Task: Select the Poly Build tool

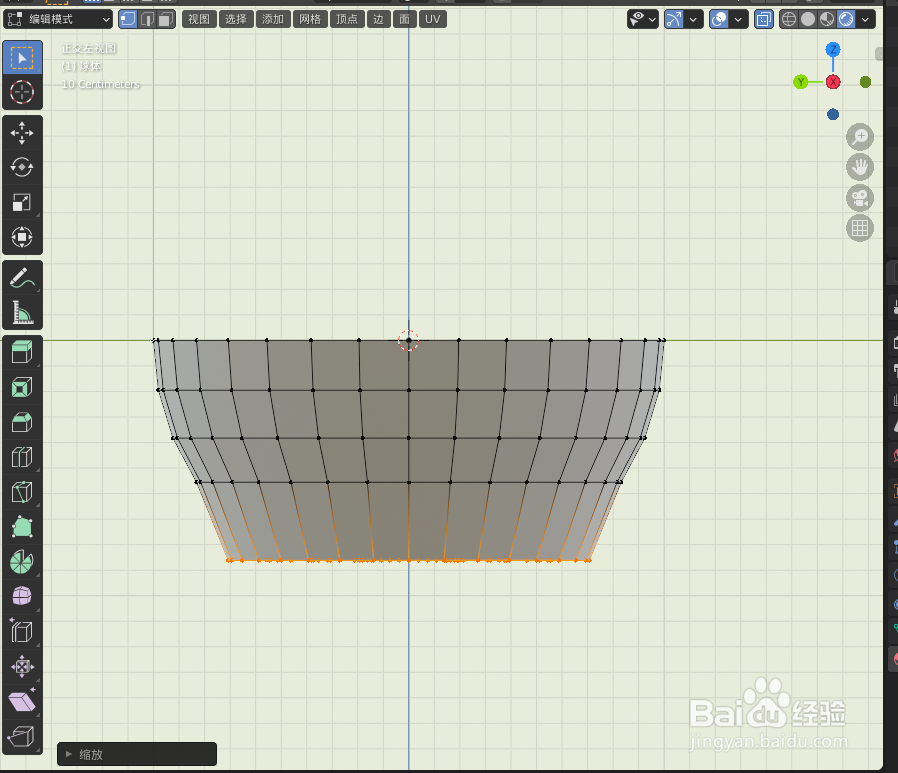Action: pos(22,527)
